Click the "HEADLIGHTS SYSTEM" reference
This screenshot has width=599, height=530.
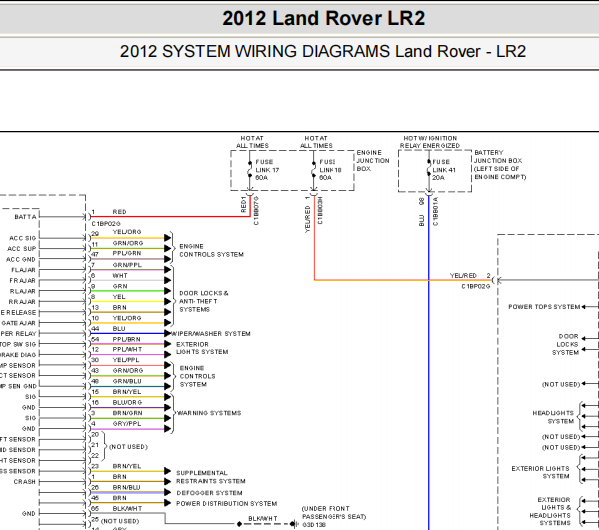(x=553, y=417)
